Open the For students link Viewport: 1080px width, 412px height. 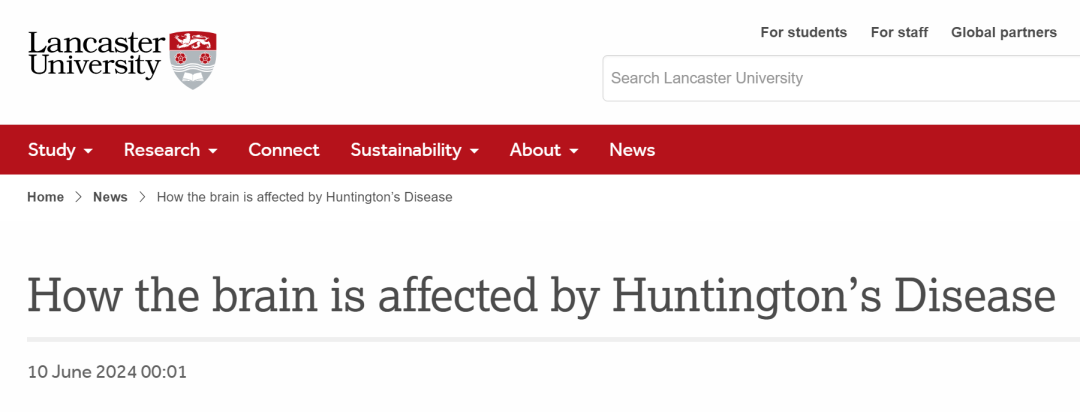click(x=803, y=32)
